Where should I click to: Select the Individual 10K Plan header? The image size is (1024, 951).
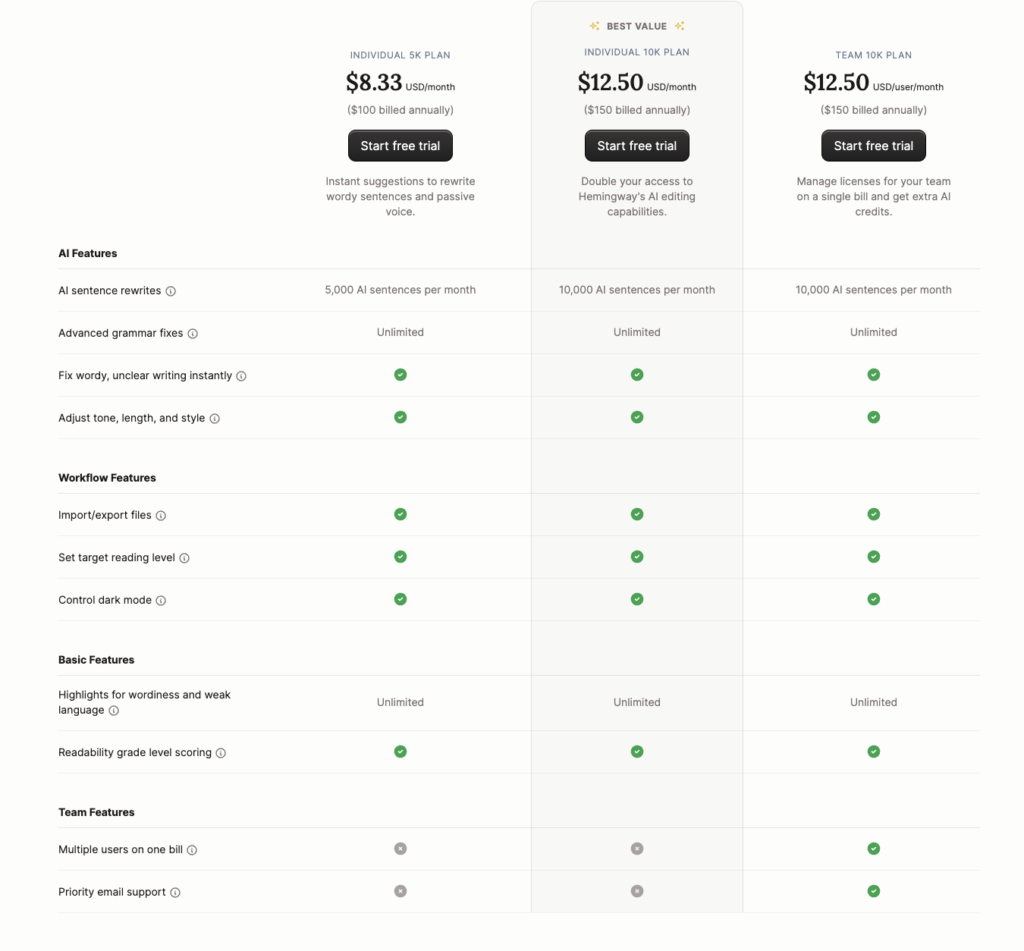(637, 51)
